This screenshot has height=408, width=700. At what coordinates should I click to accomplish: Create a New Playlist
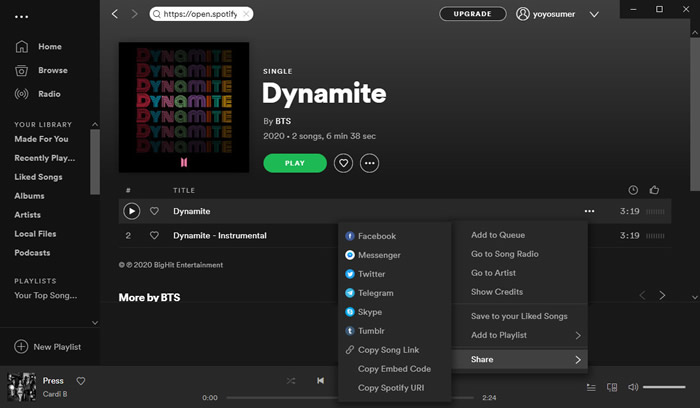pyautogui.click(x=48, y=347)
